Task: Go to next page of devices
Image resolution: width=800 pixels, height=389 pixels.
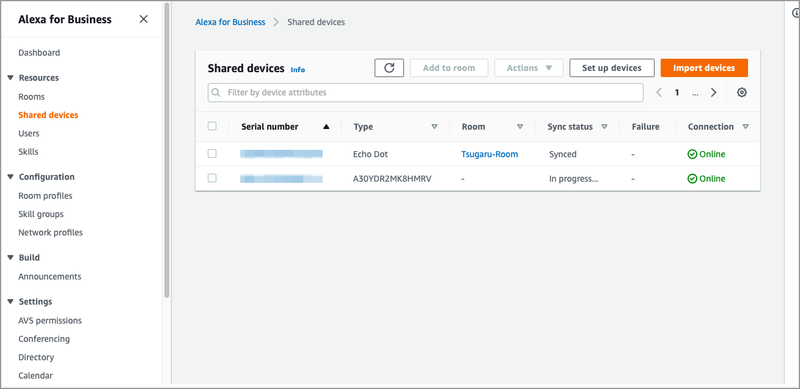Action: coord(714,92)
